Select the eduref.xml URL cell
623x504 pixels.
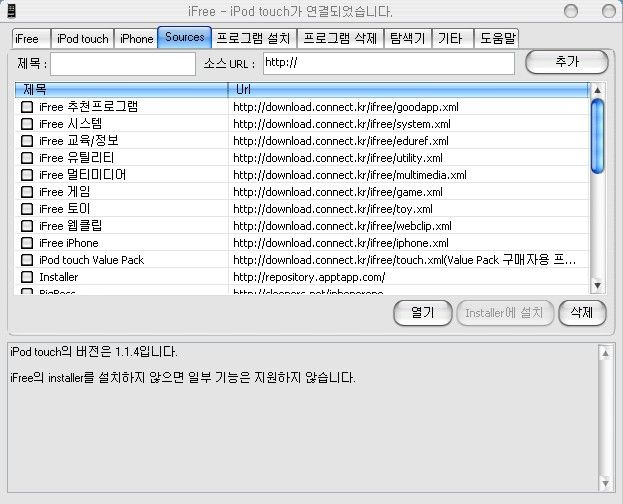point(409,141)
